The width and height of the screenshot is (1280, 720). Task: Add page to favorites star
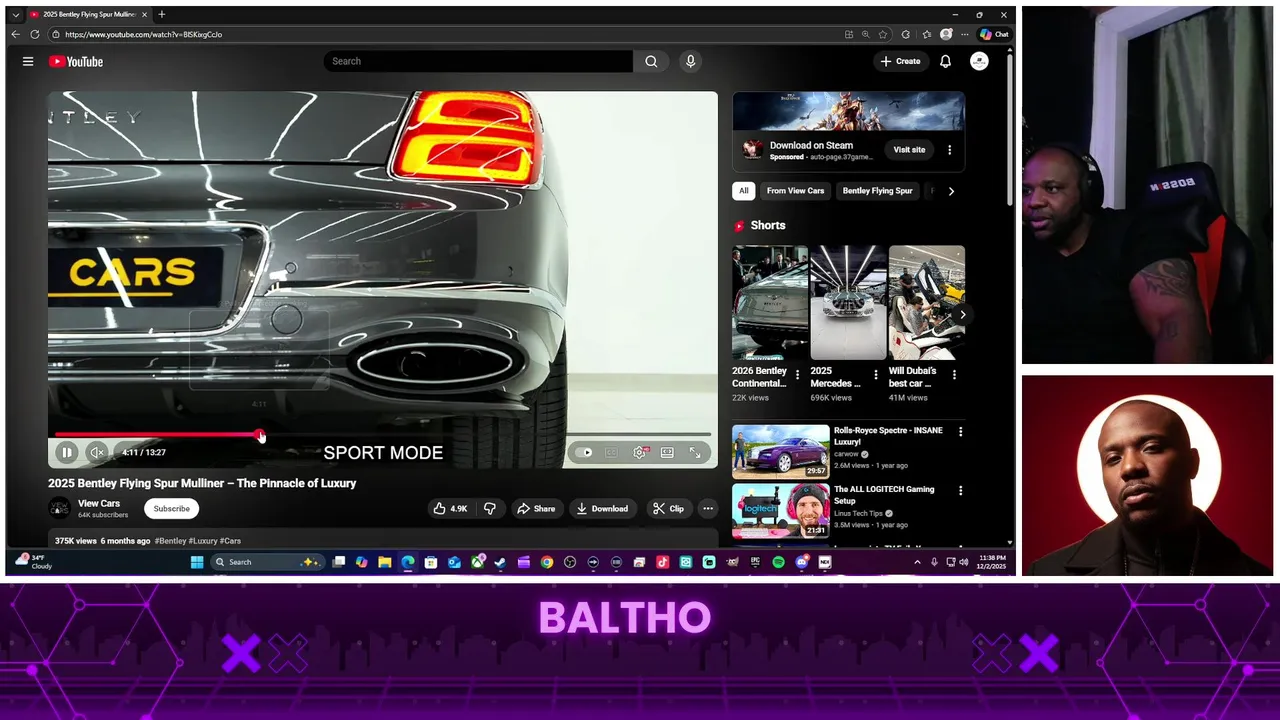click(883, 34)
